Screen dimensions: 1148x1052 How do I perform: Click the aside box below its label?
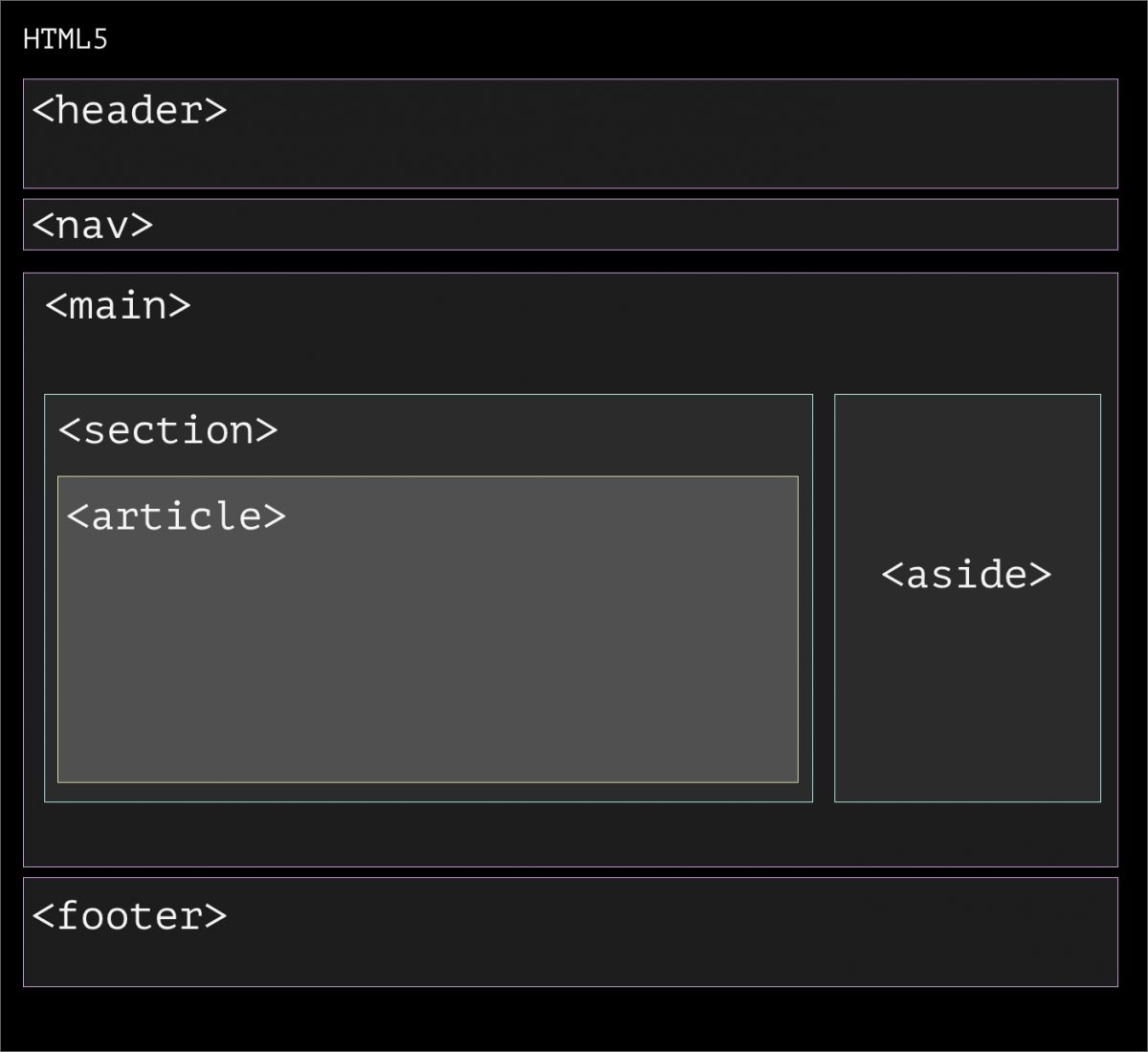click(x=967, y=708)
